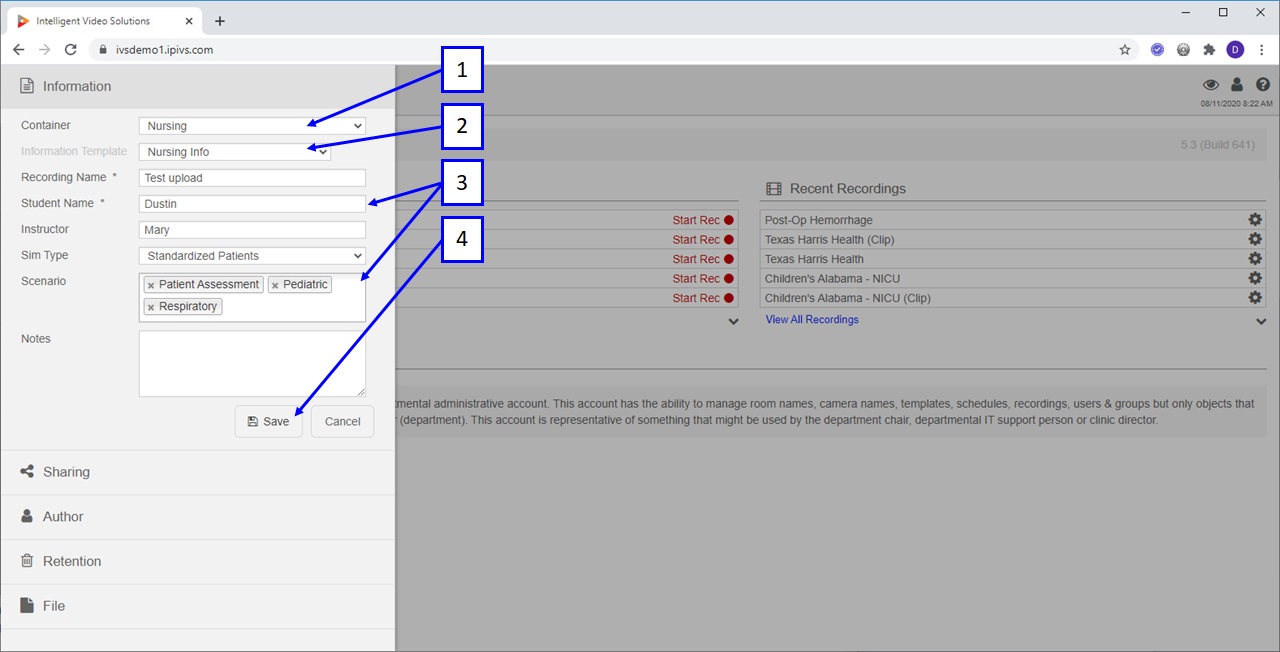Save the recording information
The height and width of the screenshot is (652, 1280).
pos(268,421)
